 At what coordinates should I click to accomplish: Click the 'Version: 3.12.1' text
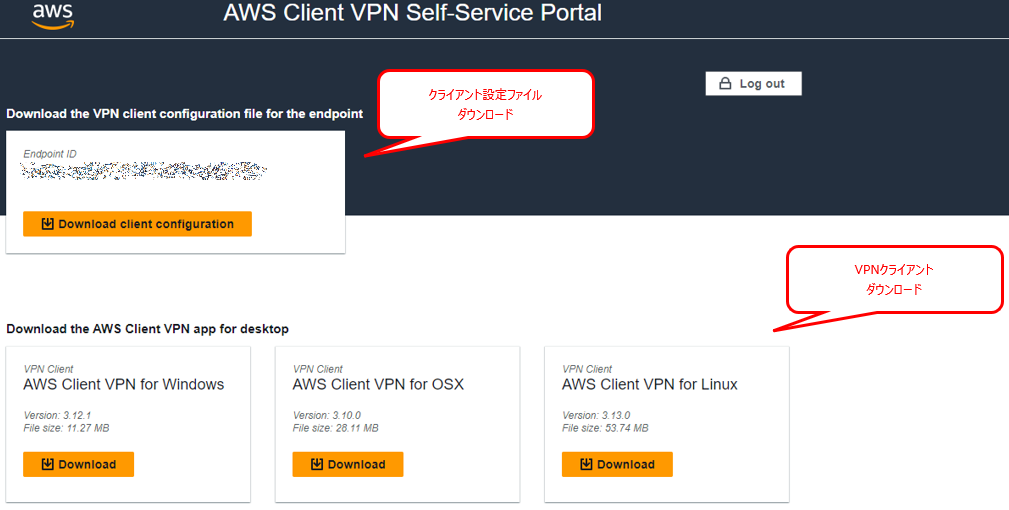57,415
